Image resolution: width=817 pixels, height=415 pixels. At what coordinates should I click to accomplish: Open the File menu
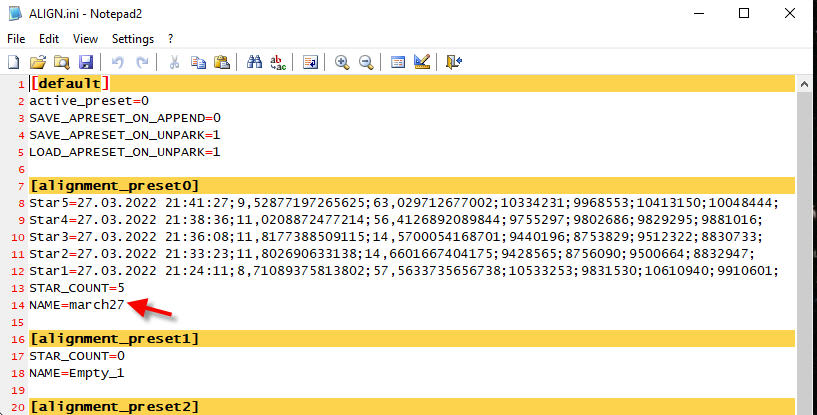[x=16, y=39]
